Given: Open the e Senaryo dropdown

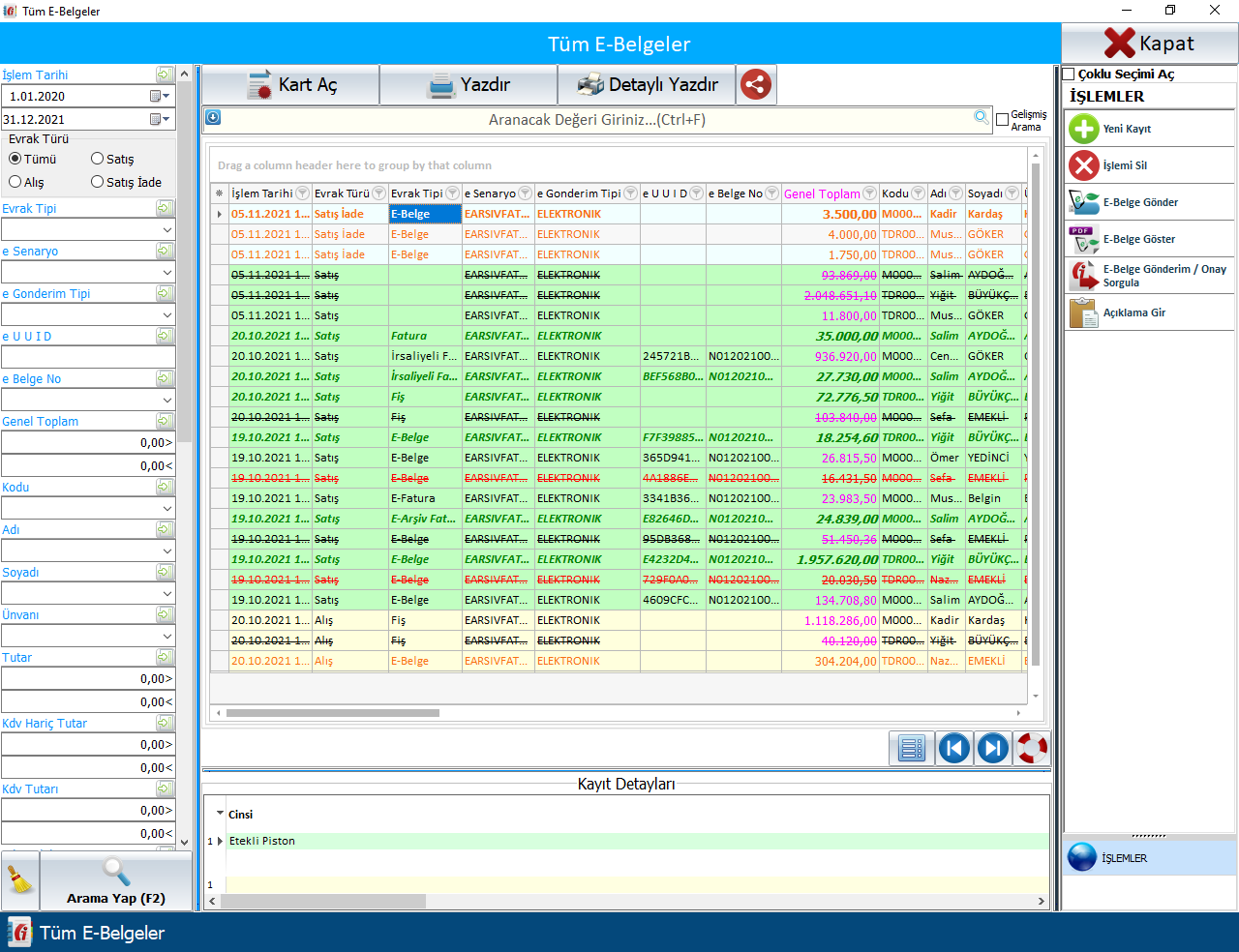Looking at the screenshot, I should (167, 273).
